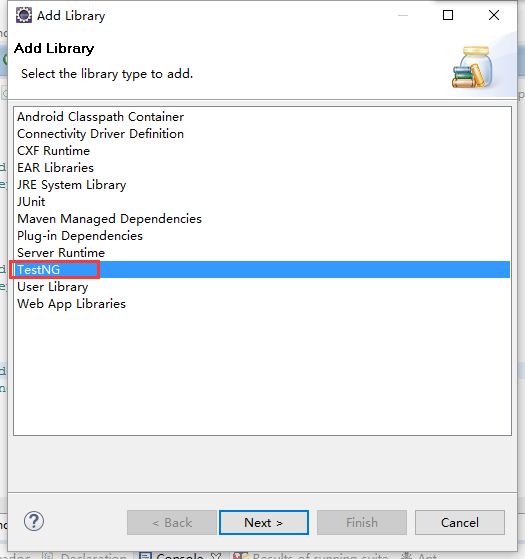The height and width of the screenshot is (559, 525).
Task: Select Server Runtime item
Action: pyautogui.click(x=61, y=253)
